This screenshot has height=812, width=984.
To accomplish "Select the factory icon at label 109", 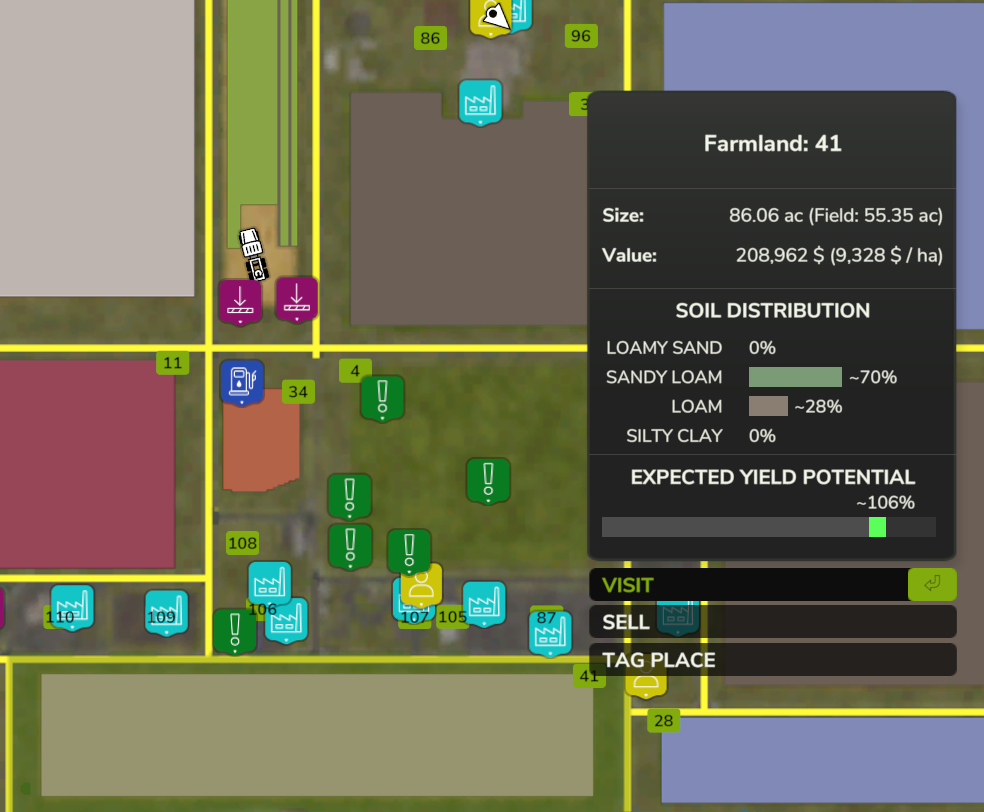I will (166, 612).
